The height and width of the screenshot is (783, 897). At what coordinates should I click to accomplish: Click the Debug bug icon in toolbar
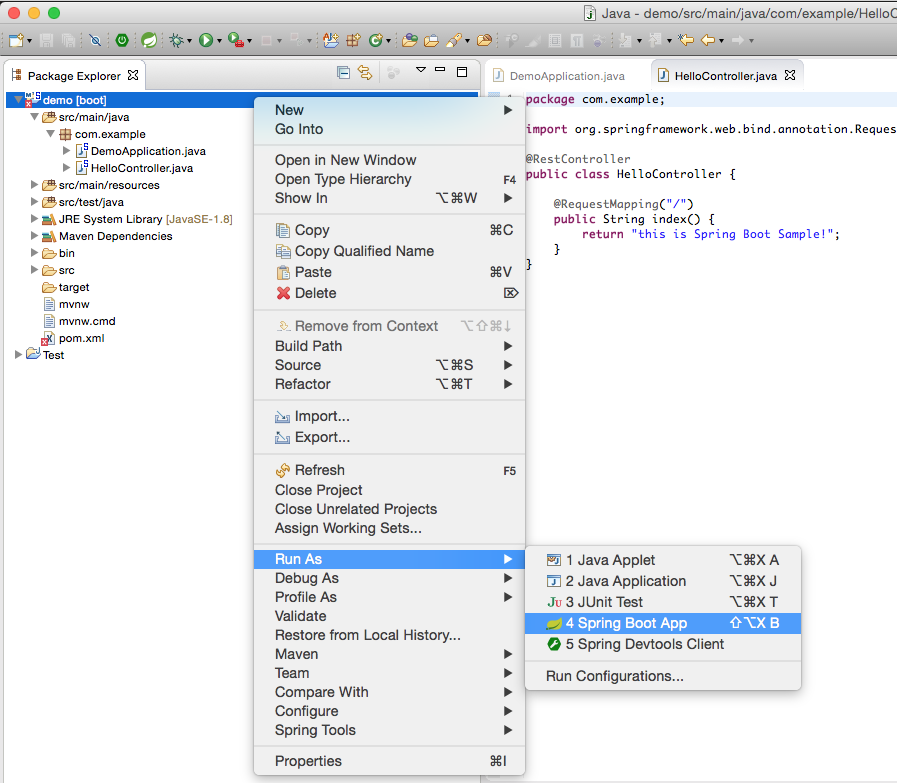176,40
